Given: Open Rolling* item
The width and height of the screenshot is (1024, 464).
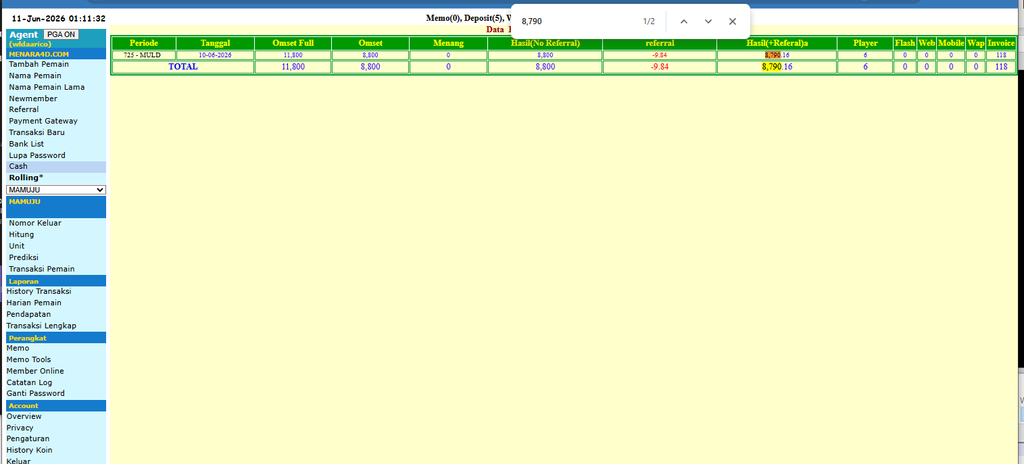Looking at the screenshot, I should [26, 178].
